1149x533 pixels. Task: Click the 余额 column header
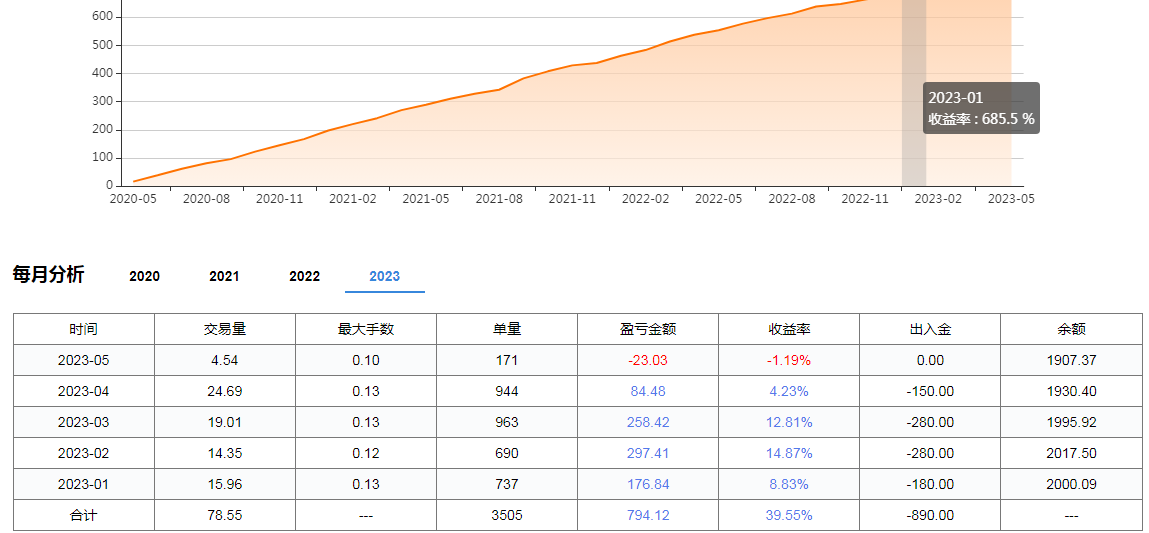(x=1071, y=329)
